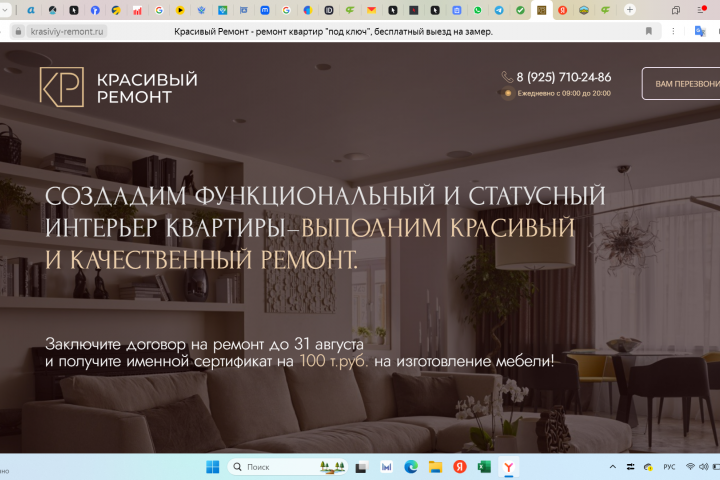Viewport: 720px width, 480px height.
Task: Click the taskbar Поиск search box
Action: (287, 467)
